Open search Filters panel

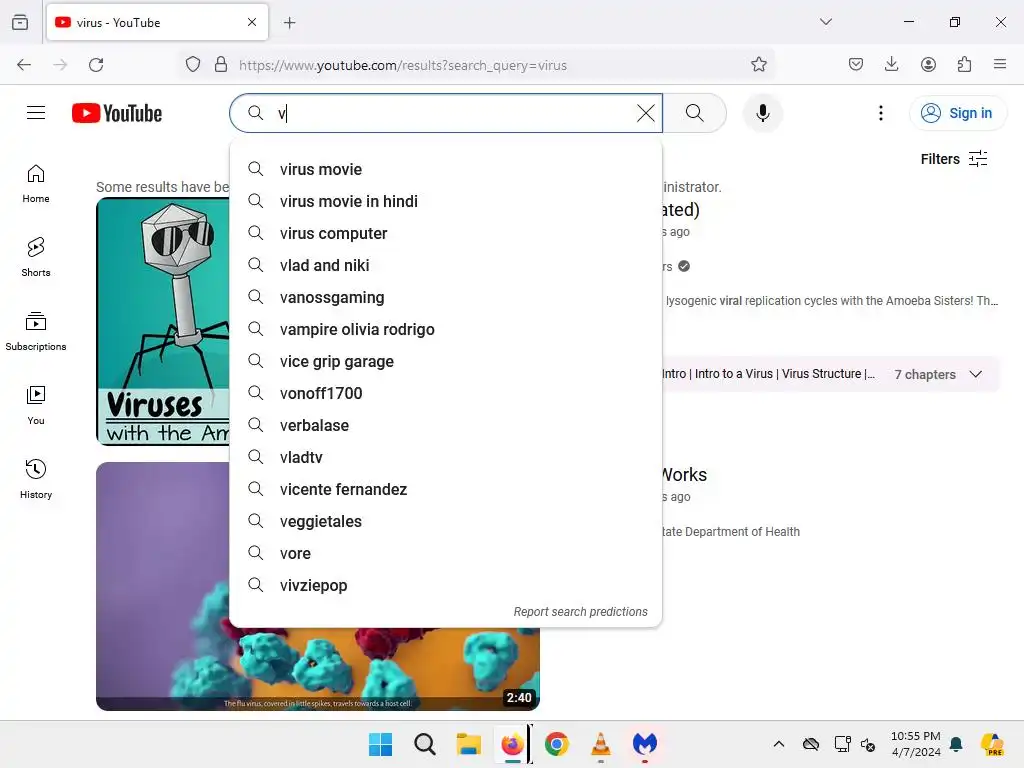(953, 159)
